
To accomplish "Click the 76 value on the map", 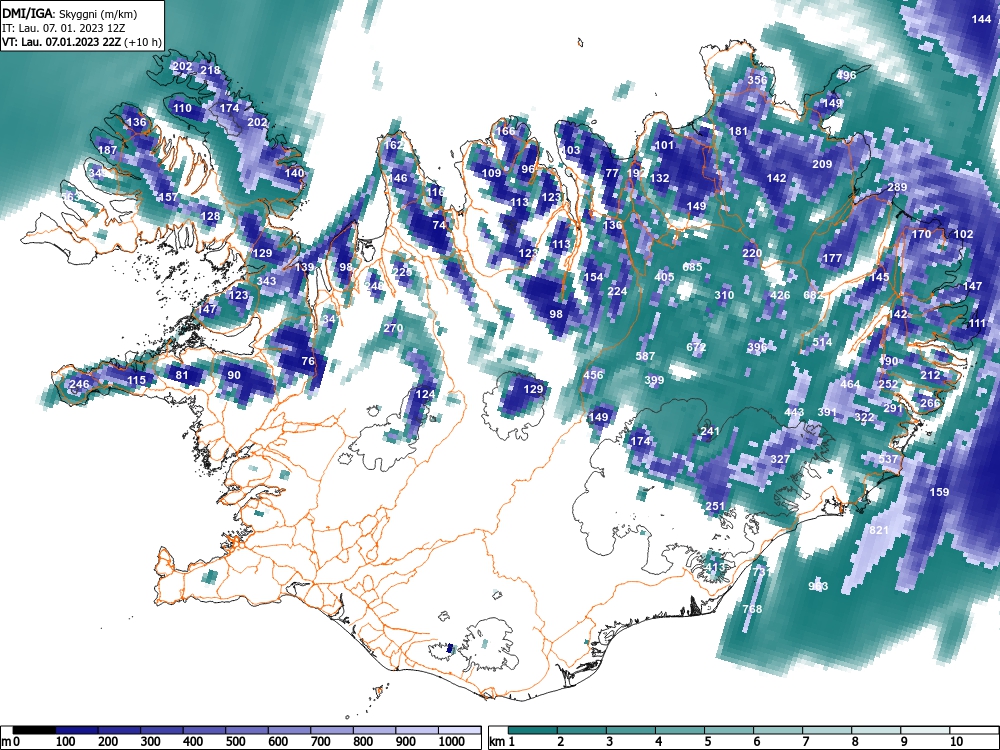I will (x=307, y=361).
